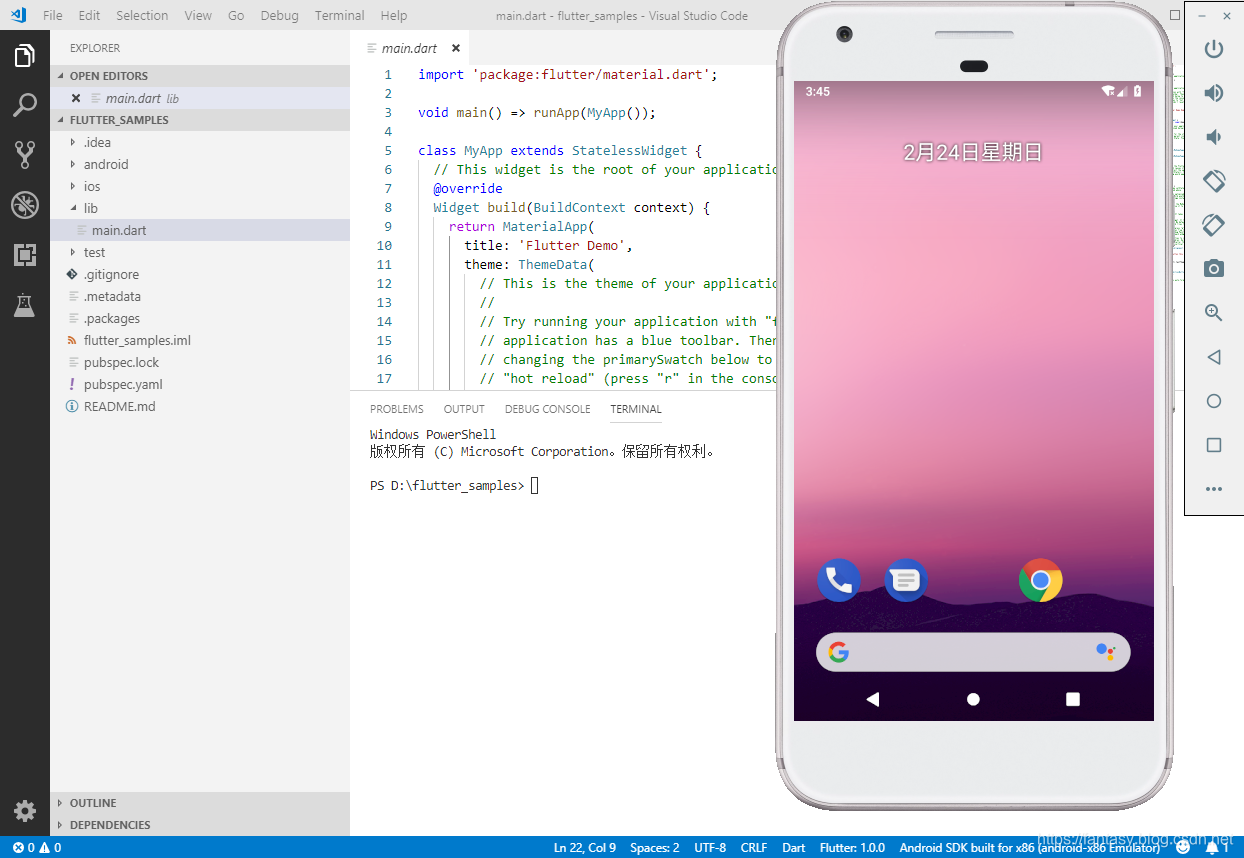The height and width of the screenshot is (858, 1244).
Task: Select main.dart under lib folder
Action: coord(200,230)
